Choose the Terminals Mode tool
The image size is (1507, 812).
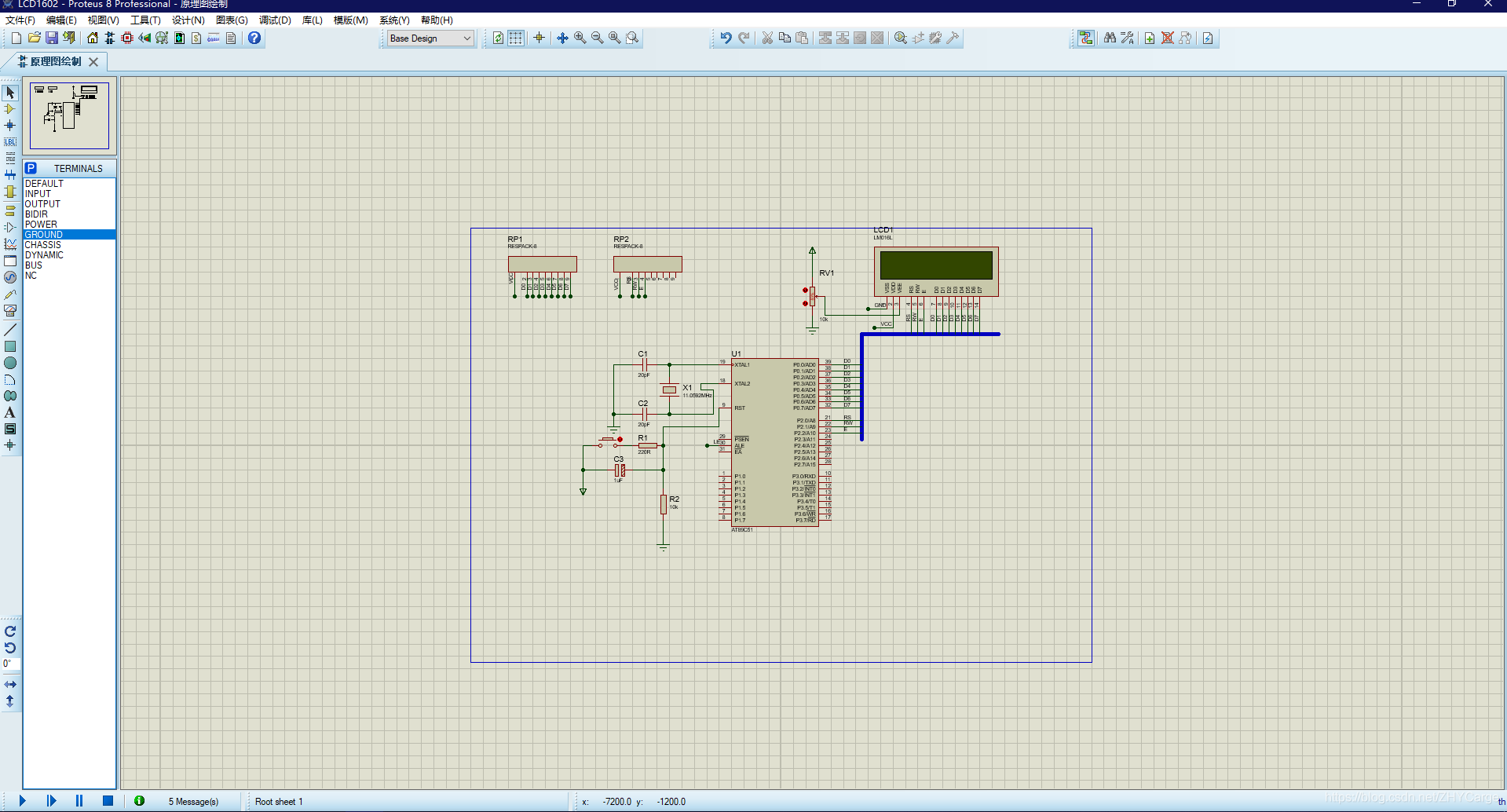tap(10, 210)
